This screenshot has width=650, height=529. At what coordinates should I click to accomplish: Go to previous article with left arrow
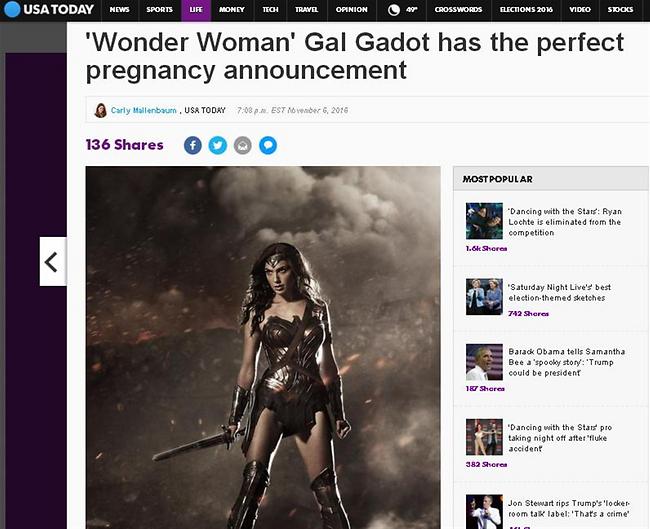coord(53,262)
